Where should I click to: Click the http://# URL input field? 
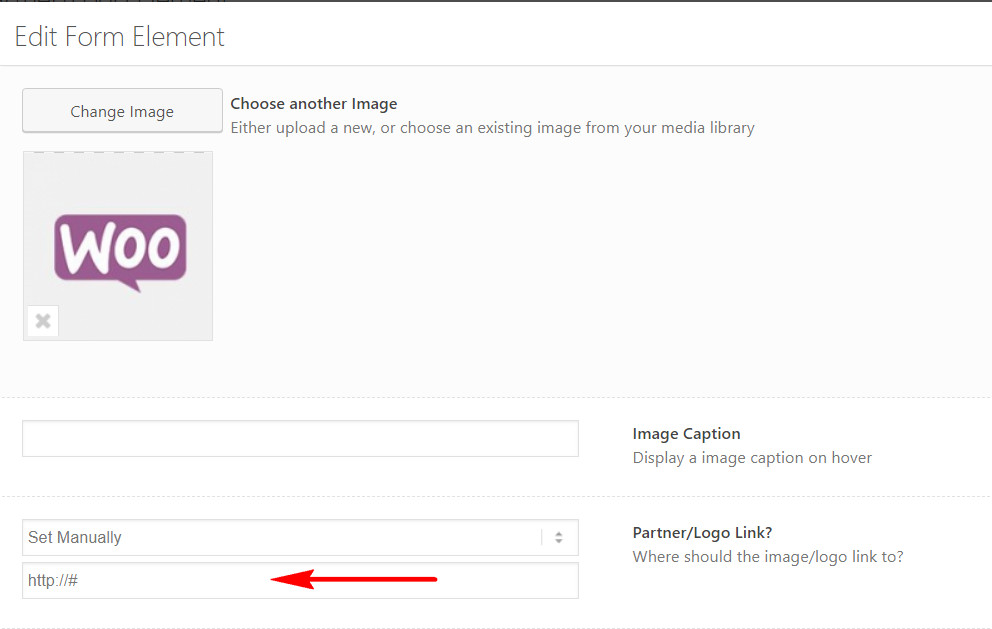301,580
